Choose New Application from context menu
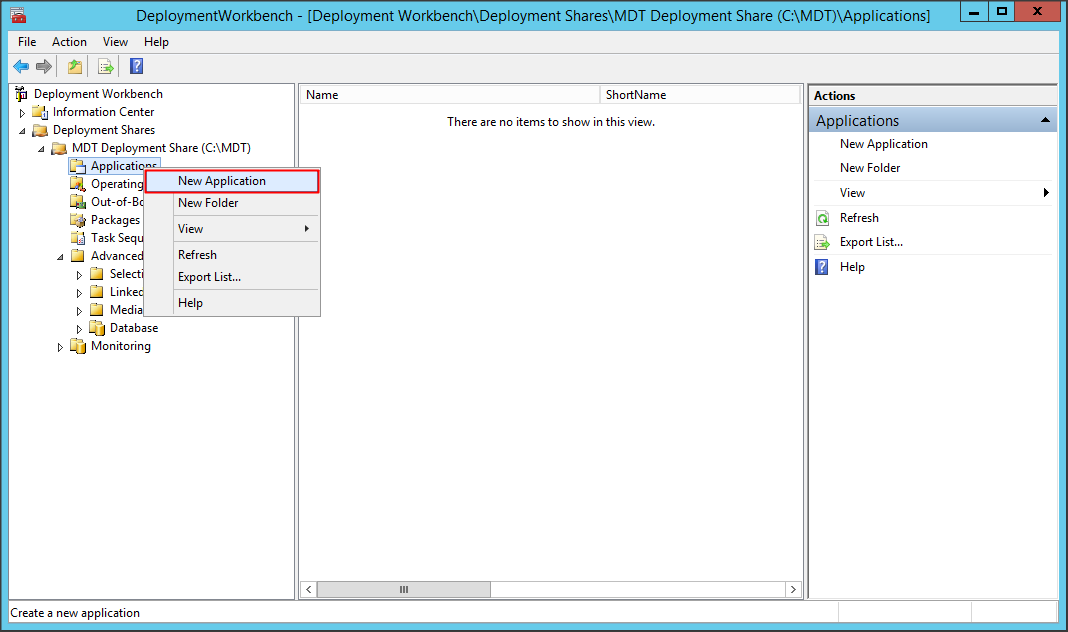1068x632 pixels. coord(221,181)
